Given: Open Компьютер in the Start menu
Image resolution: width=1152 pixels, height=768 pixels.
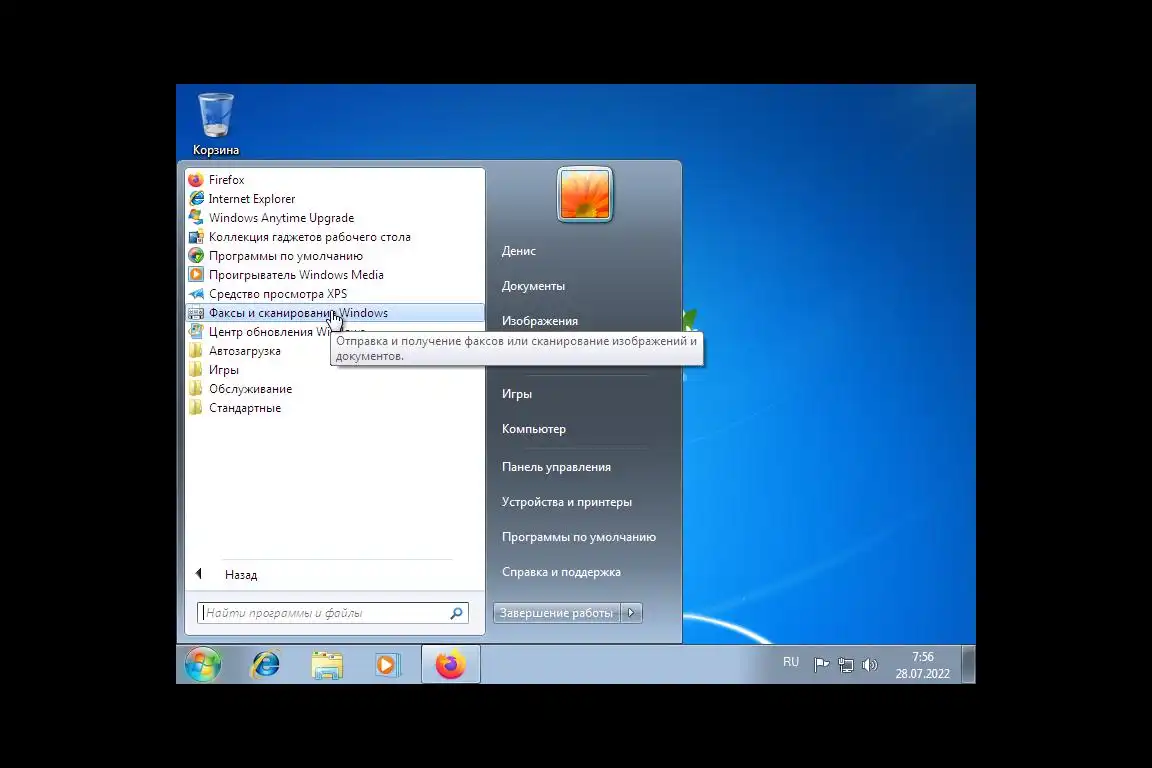Looking at the screenshot, I should click(534, 429).
